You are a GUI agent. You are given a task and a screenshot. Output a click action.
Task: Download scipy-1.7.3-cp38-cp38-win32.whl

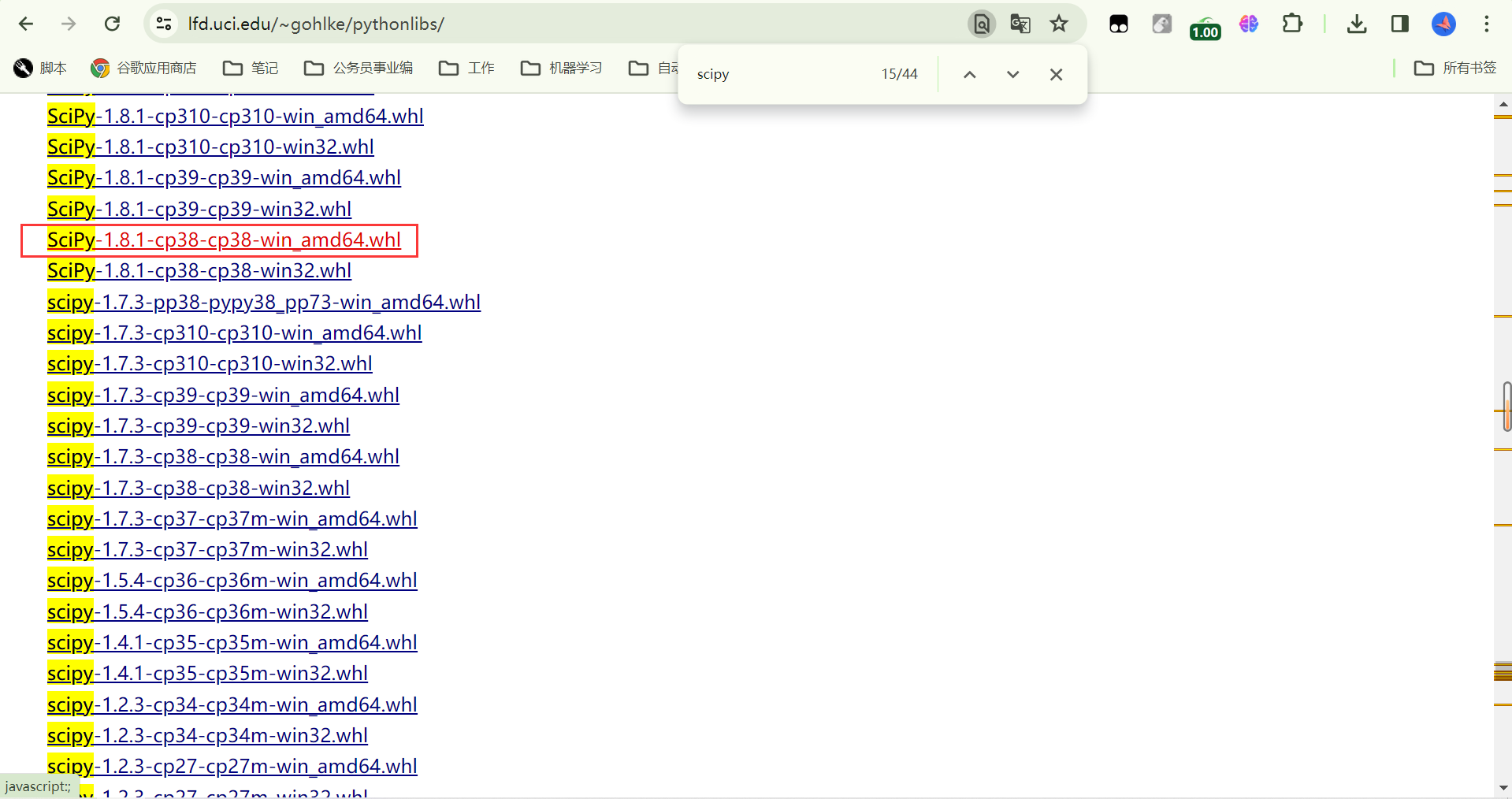click(199, 488)
